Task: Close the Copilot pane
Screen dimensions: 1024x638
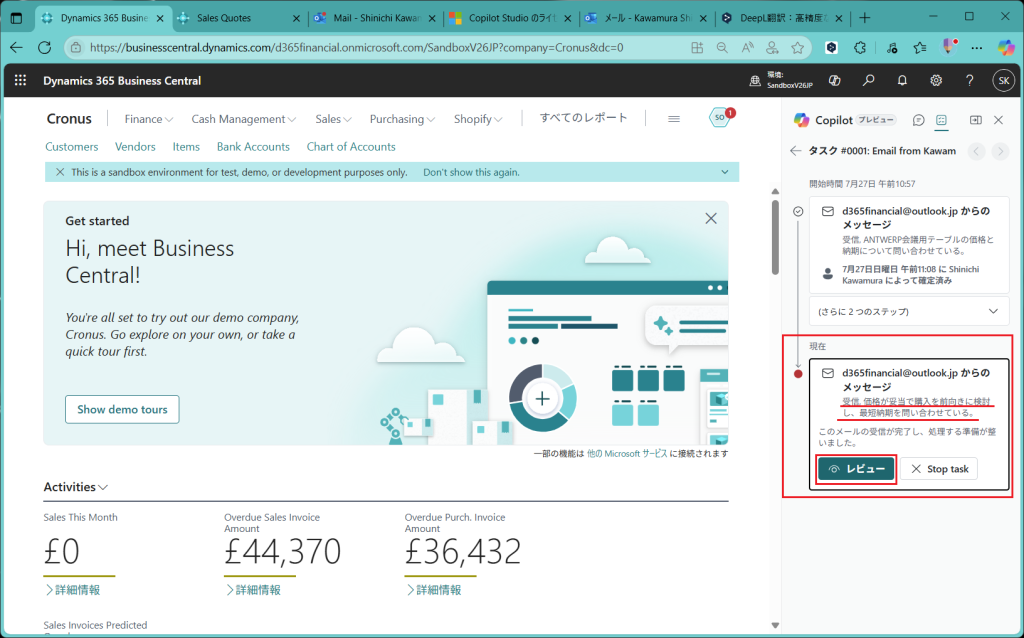Action: [x=999, y=120]
